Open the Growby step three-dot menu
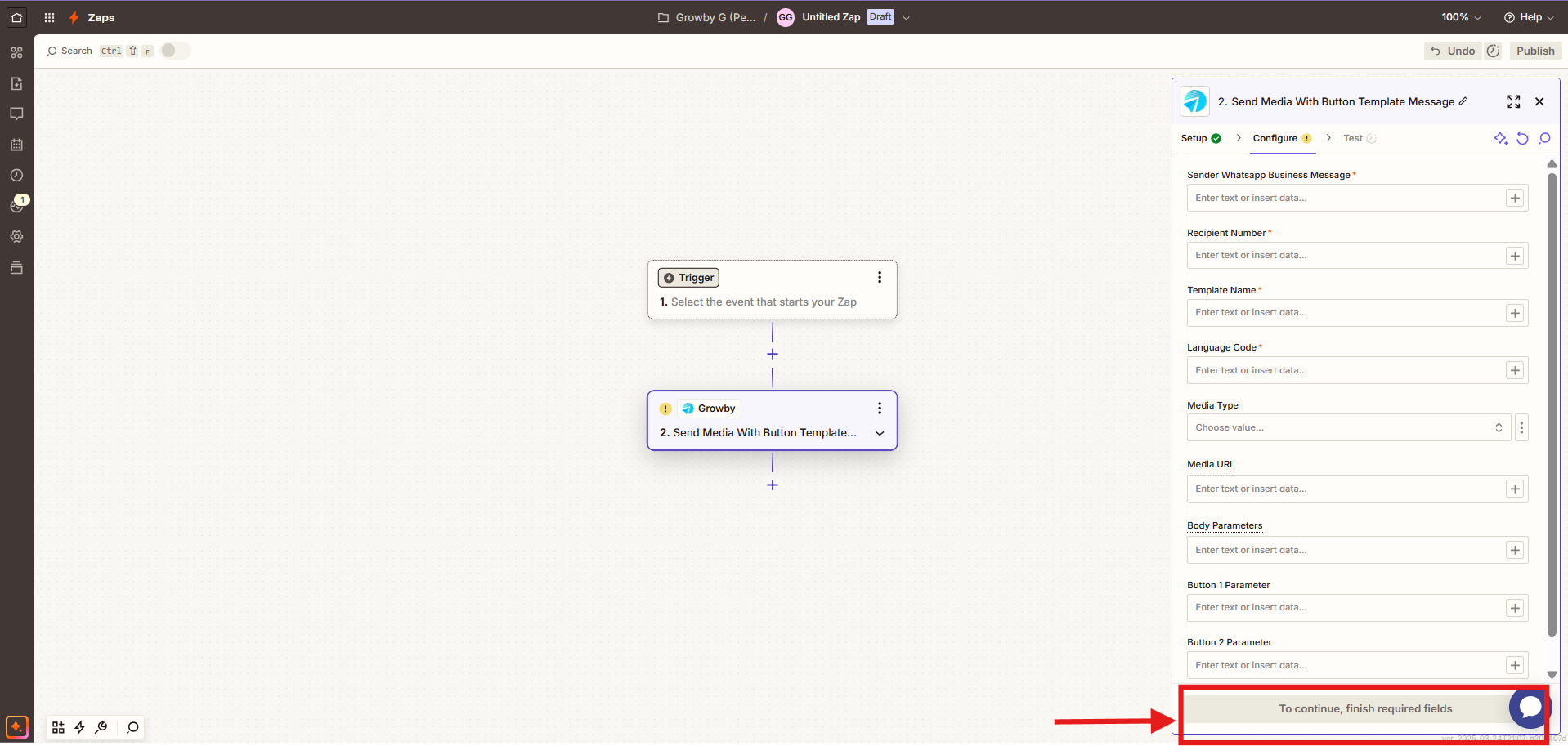Screen dimensions: 1568x746 tap(880, 408)
